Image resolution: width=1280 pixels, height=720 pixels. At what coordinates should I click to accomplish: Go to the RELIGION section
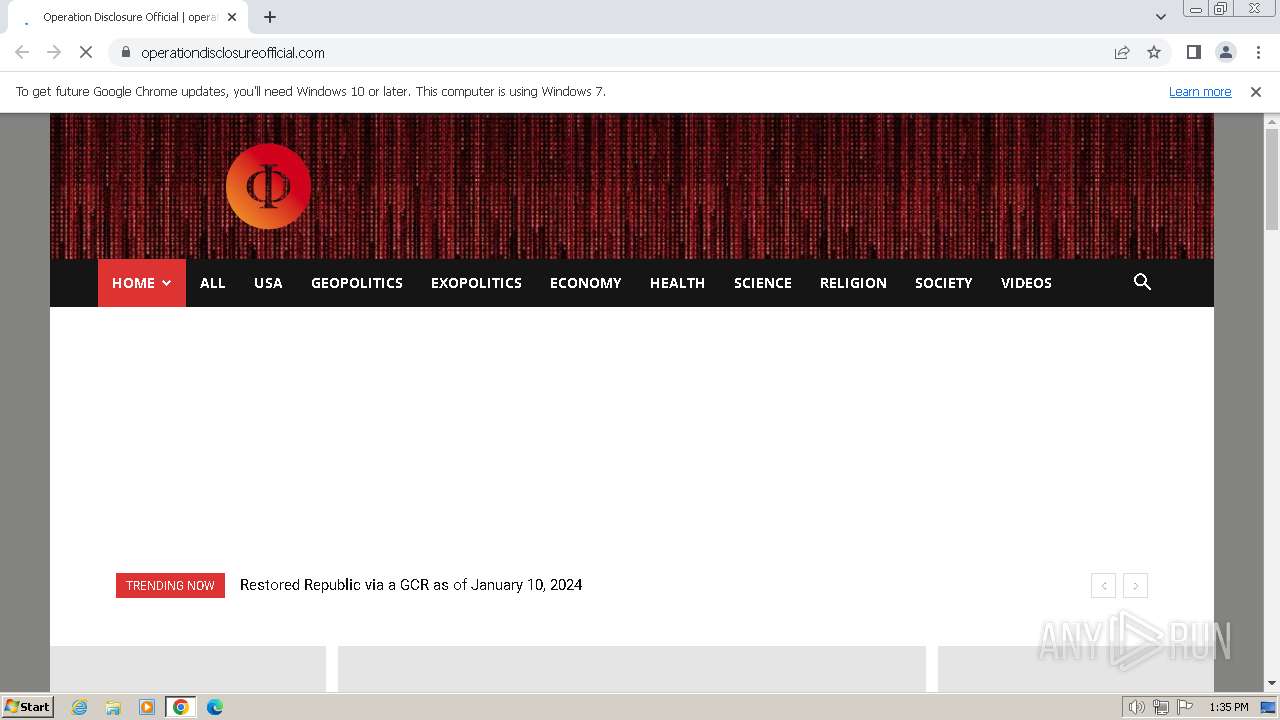coord(853,283)
